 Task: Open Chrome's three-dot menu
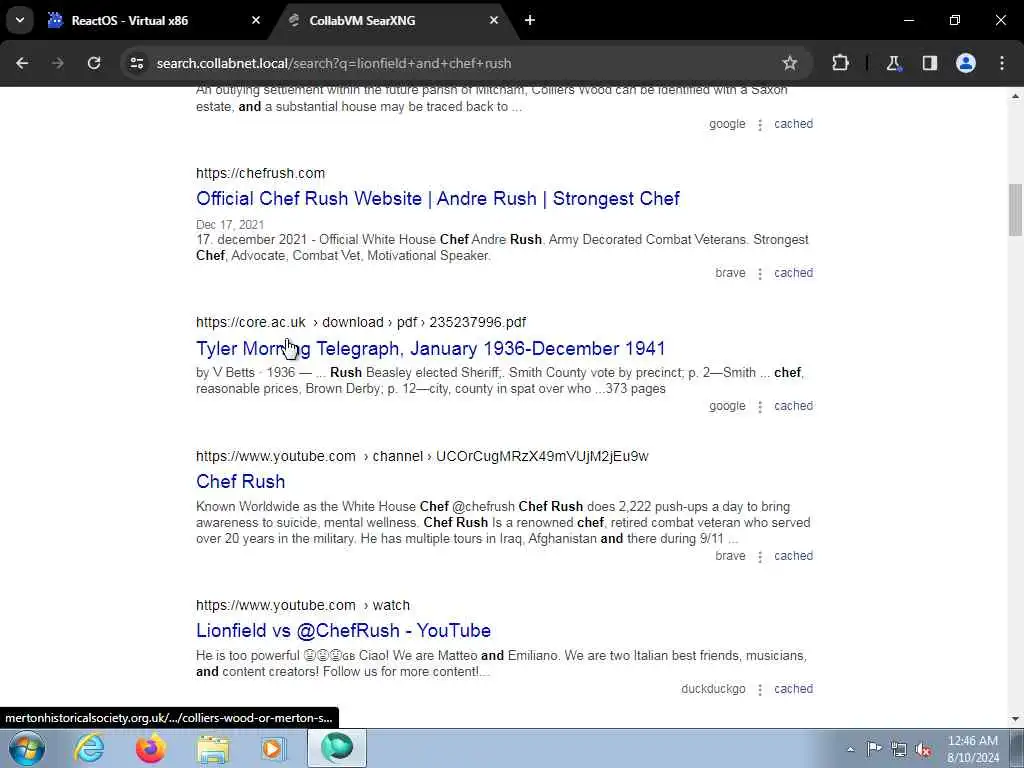1002,63
